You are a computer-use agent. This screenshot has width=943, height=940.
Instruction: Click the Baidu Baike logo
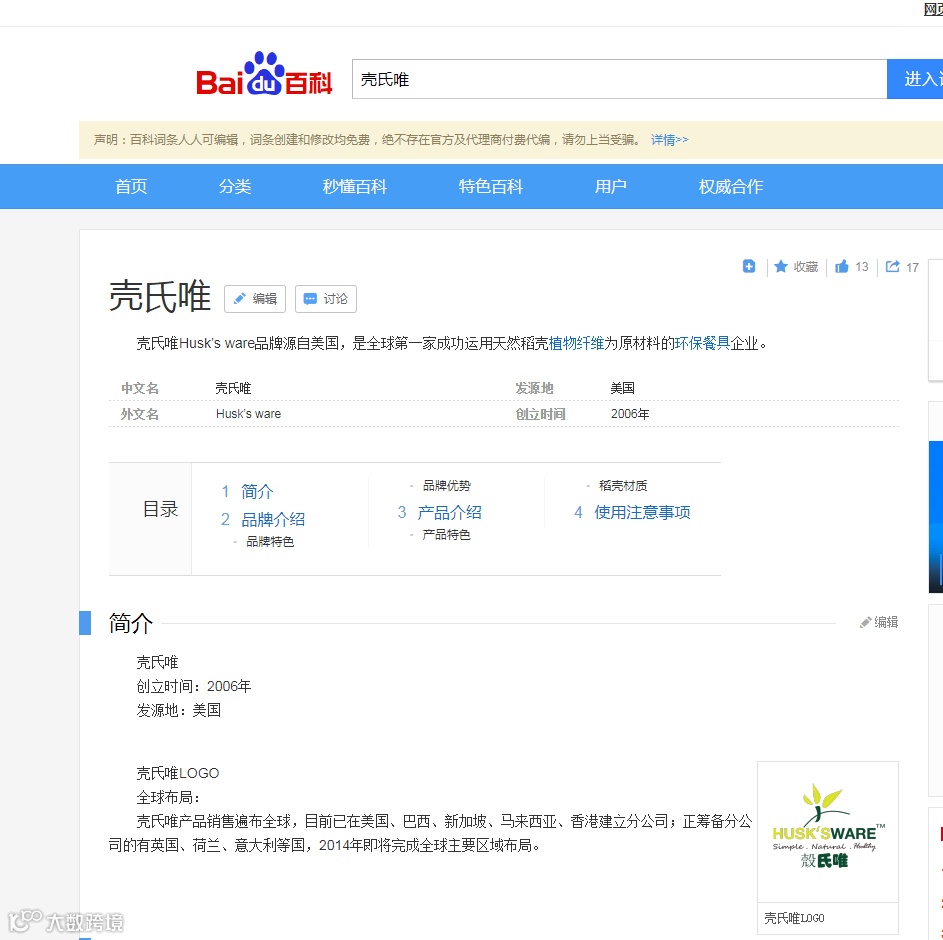pos(263,75)
